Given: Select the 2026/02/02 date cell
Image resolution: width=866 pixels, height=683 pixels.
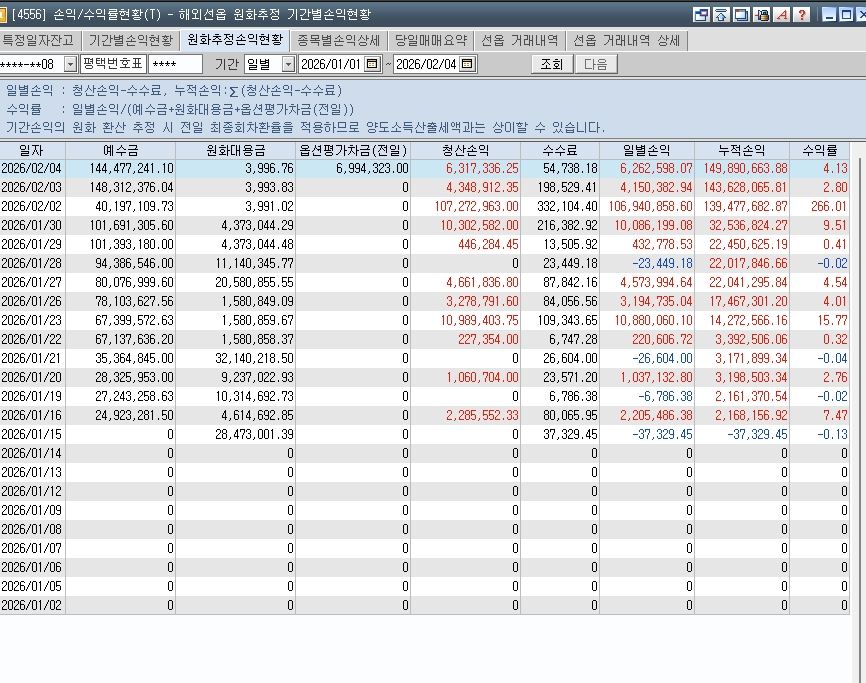Looking at the screenshot, I should point(31,207).
